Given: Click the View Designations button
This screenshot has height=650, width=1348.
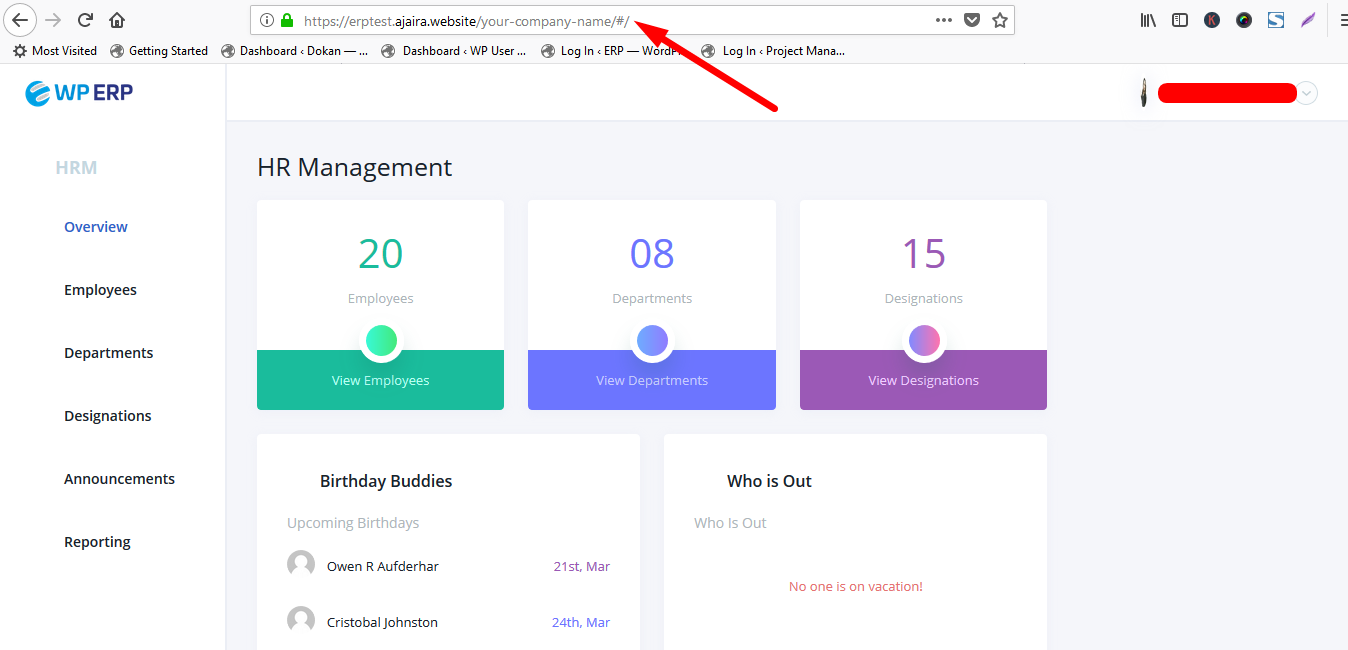Looking at the screenshot, I should coord(923,380).
